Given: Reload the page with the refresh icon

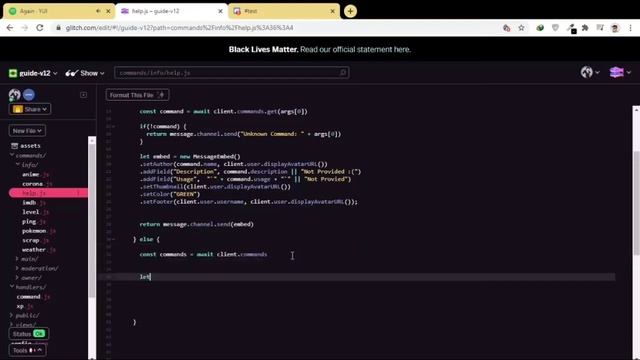Looking at the screenshot, I should (40, 28).
